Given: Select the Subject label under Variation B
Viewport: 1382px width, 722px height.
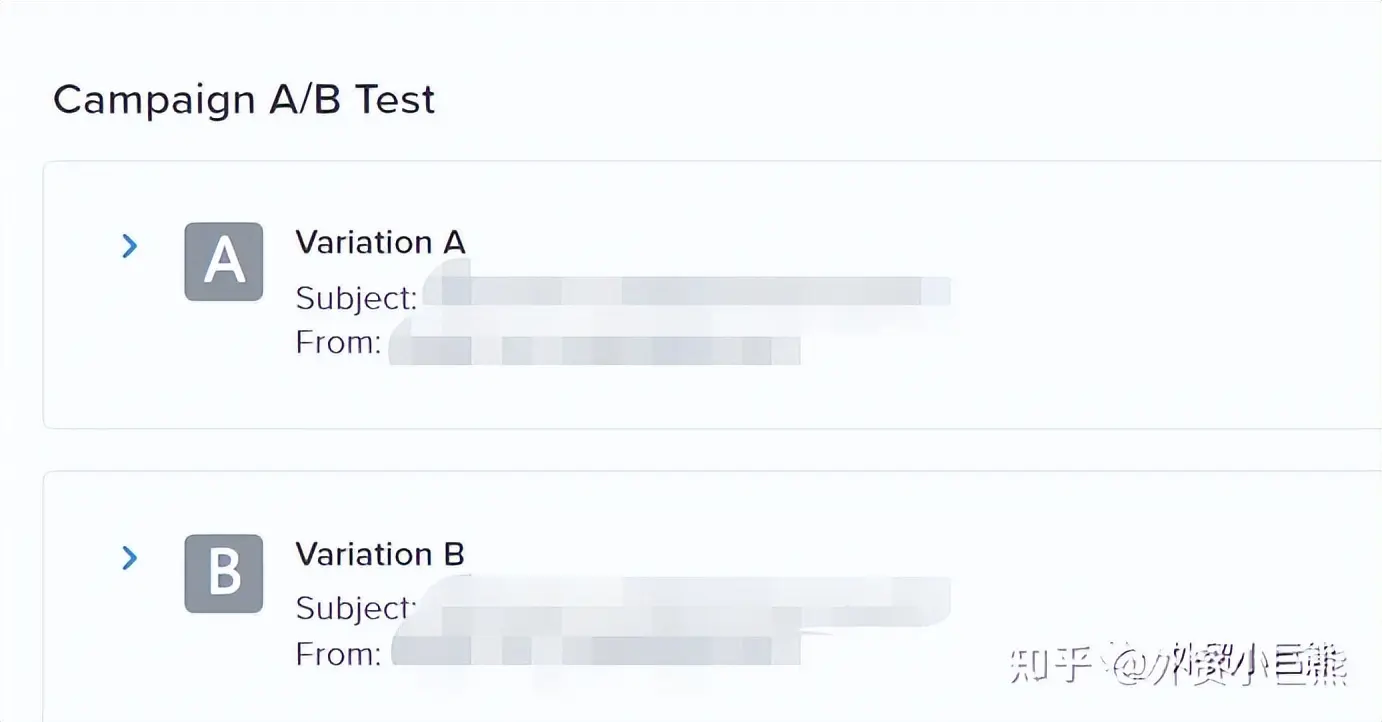Looking at the screenshot, I should (355, 608).
